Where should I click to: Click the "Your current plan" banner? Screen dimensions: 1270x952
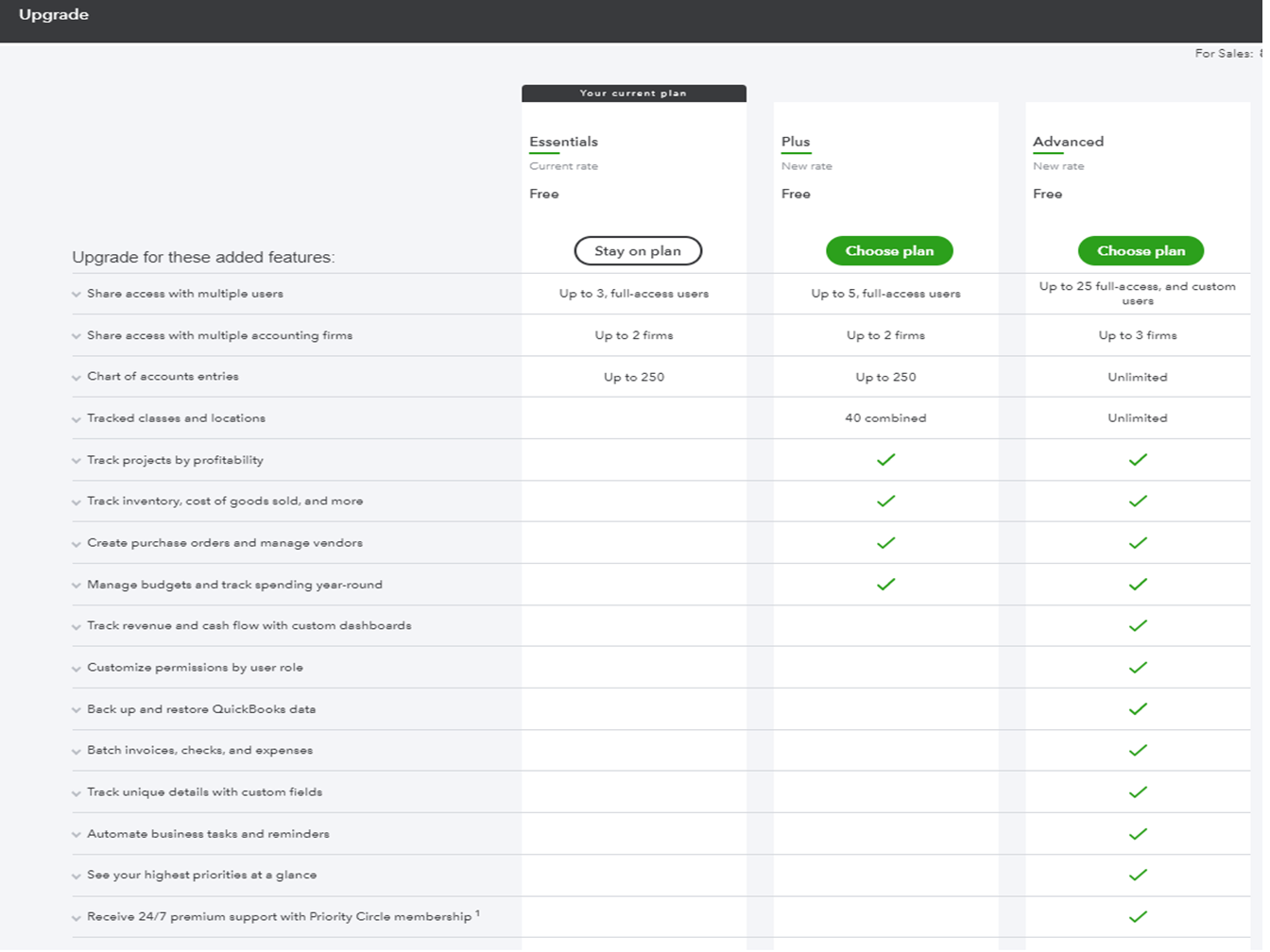point(634,93)
